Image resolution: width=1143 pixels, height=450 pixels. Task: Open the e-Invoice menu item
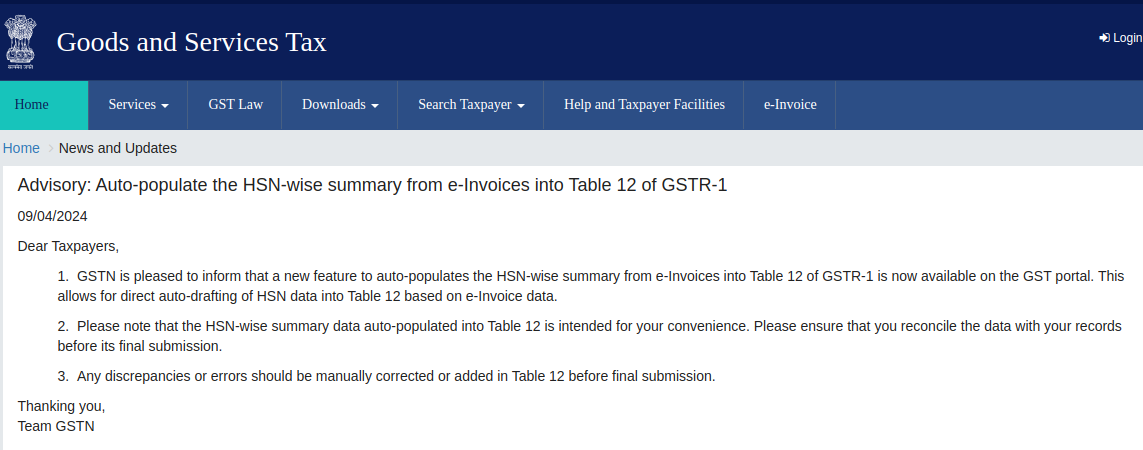[790, 105]
